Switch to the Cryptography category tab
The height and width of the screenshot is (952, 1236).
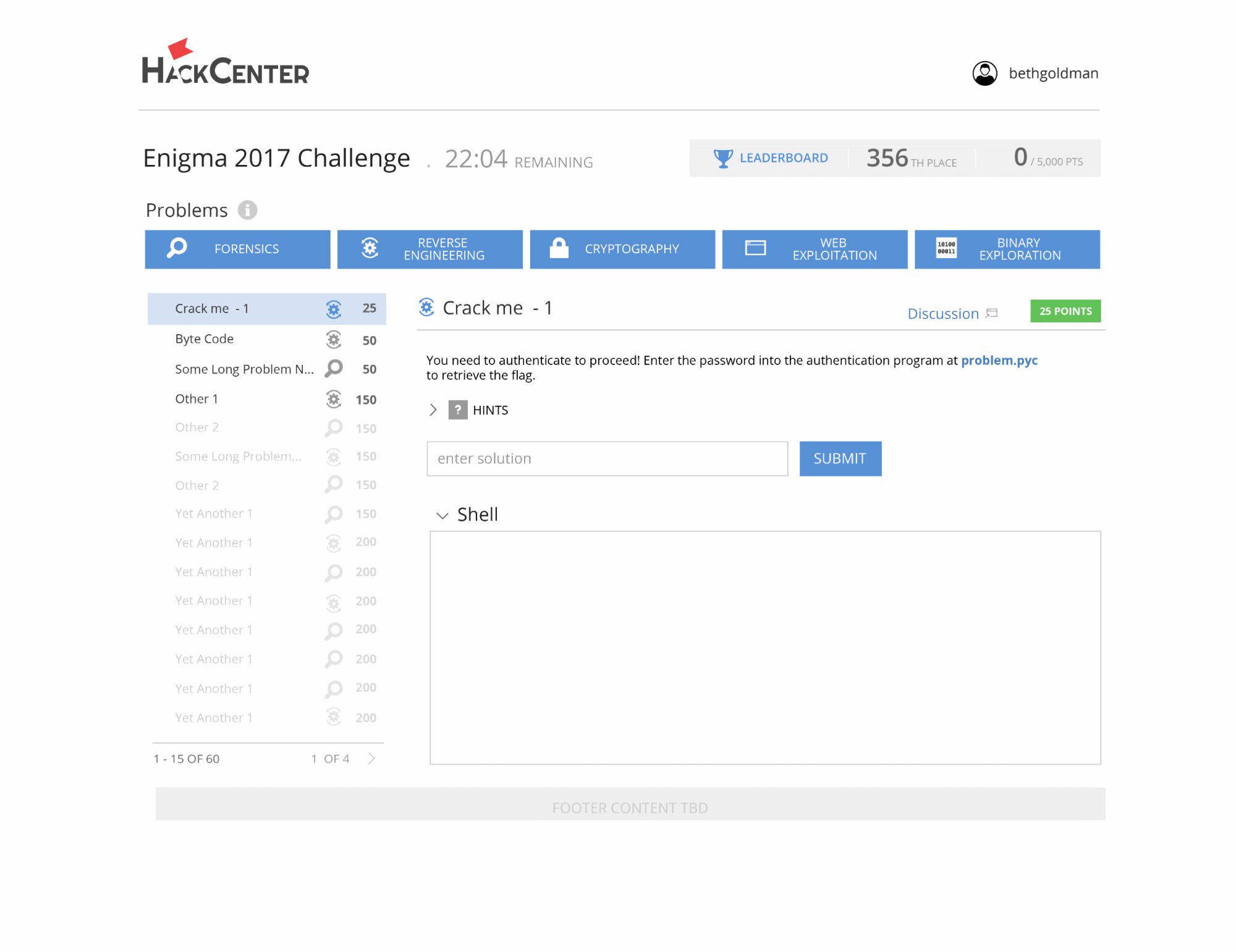(622, 250)
